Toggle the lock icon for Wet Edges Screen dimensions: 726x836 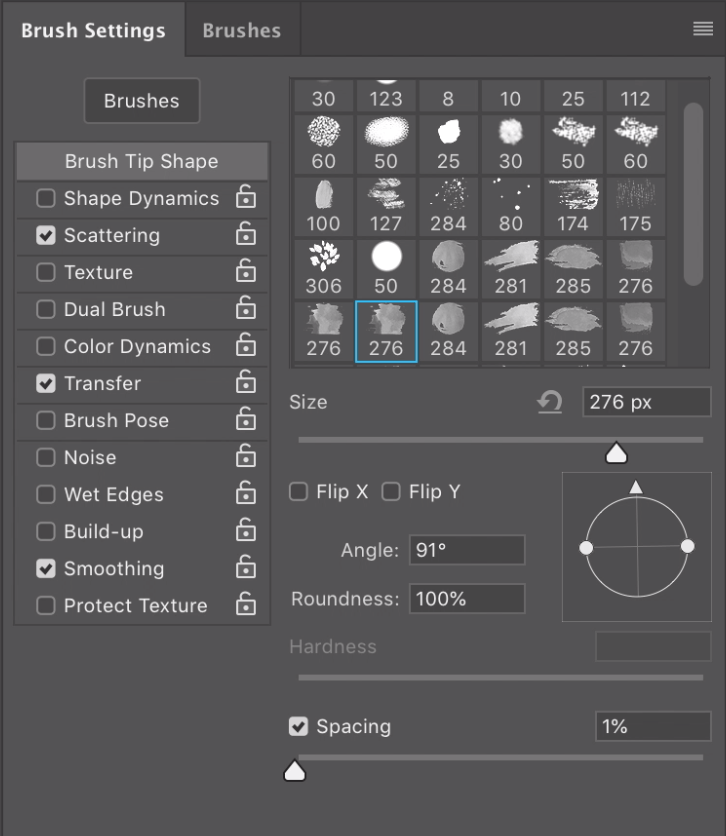245,494
